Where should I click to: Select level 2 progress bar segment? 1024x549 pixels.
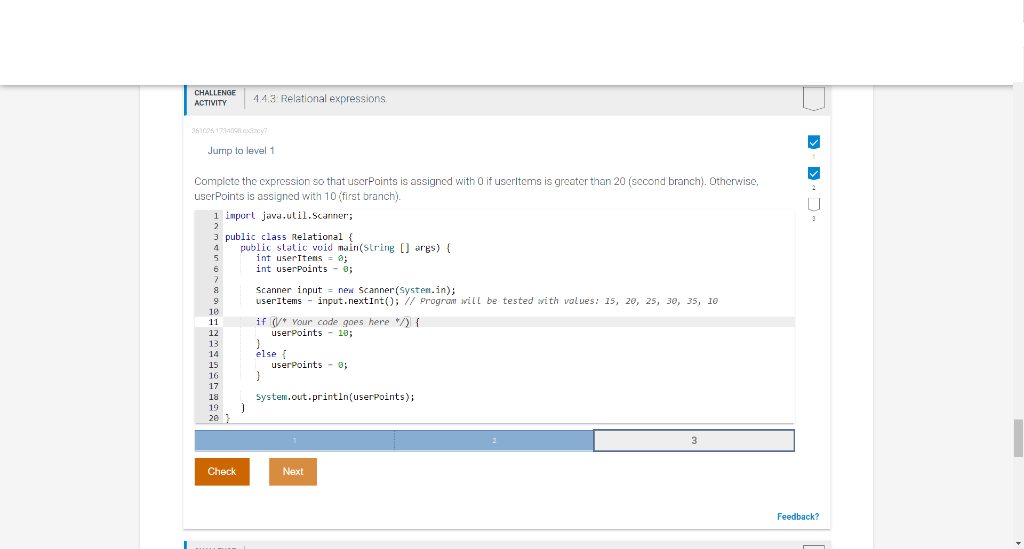tap(494, 441)
